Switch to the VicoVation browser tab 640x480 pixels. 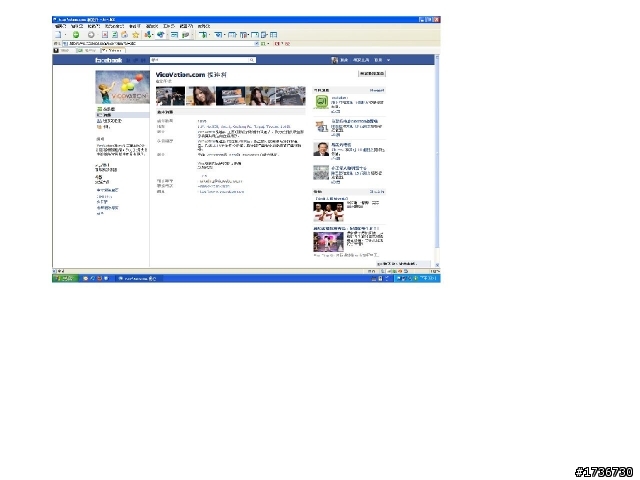113,51
